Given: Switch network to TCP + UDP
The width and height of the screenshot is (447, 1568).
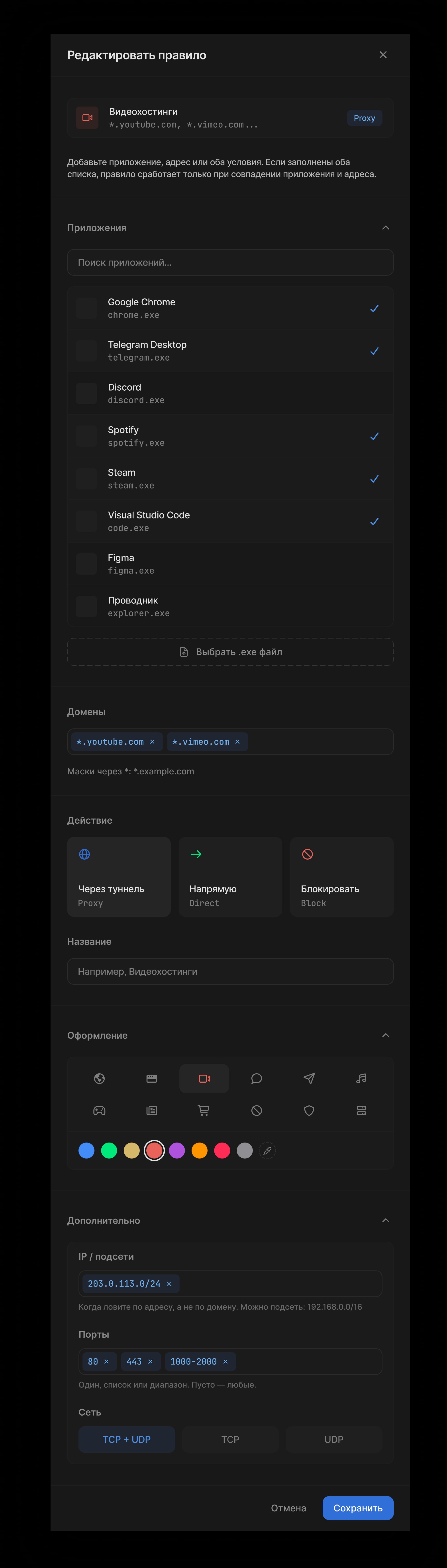Looking at the screenshot, I should coord(127,1439).
